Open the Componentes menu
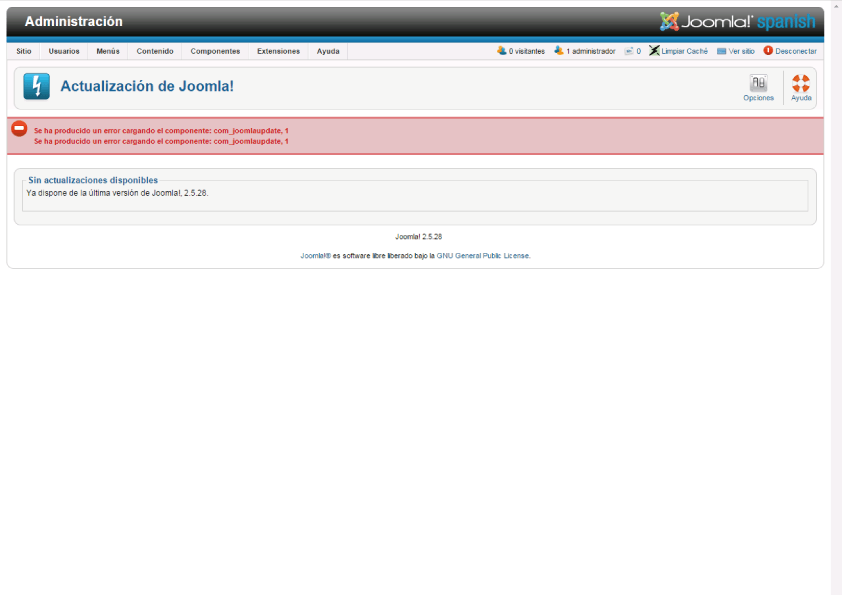The width and height of the screenshot is (842, 595). click(215, 51)
